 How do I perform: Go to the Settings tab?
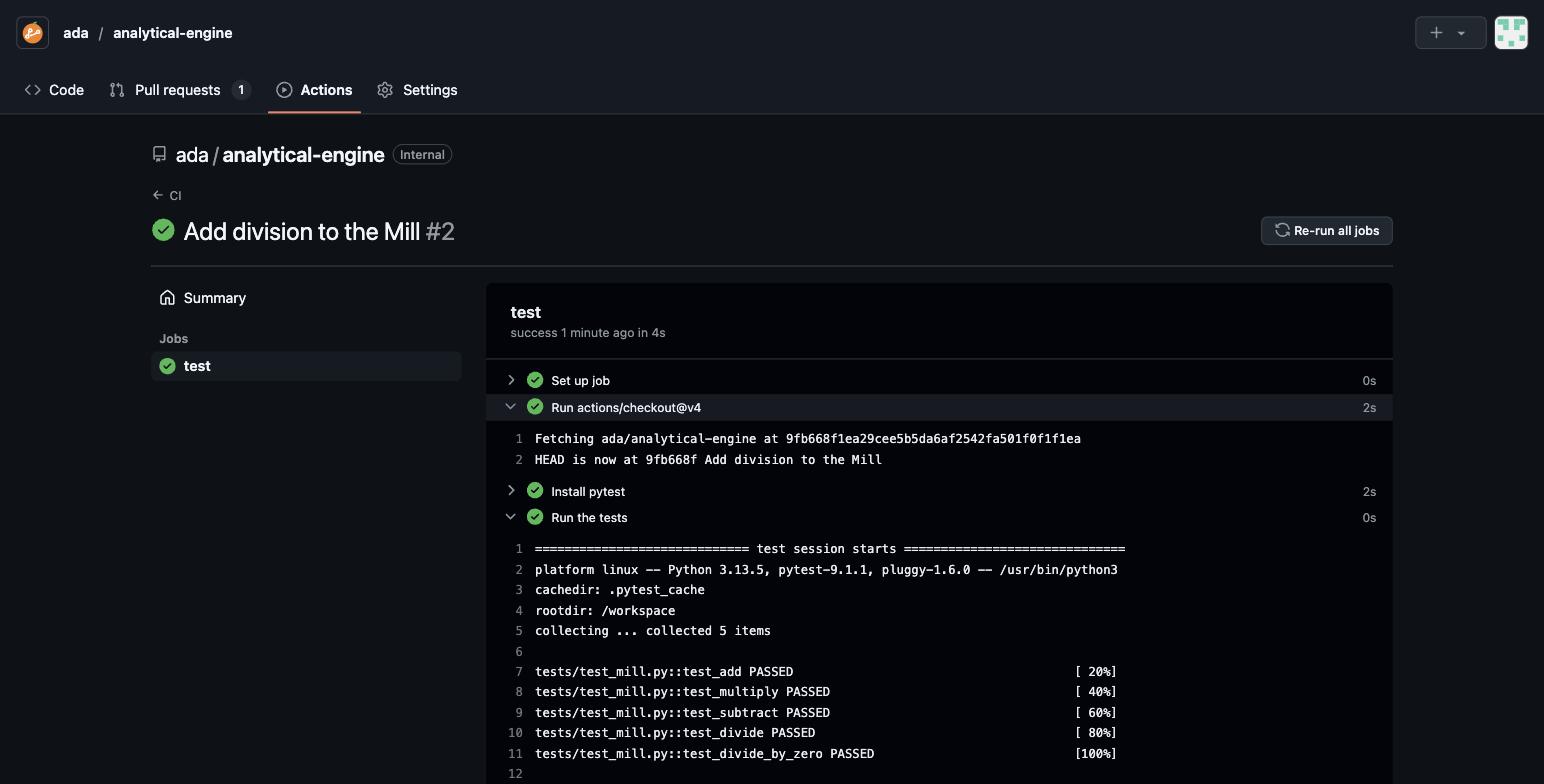pos(417,90)
